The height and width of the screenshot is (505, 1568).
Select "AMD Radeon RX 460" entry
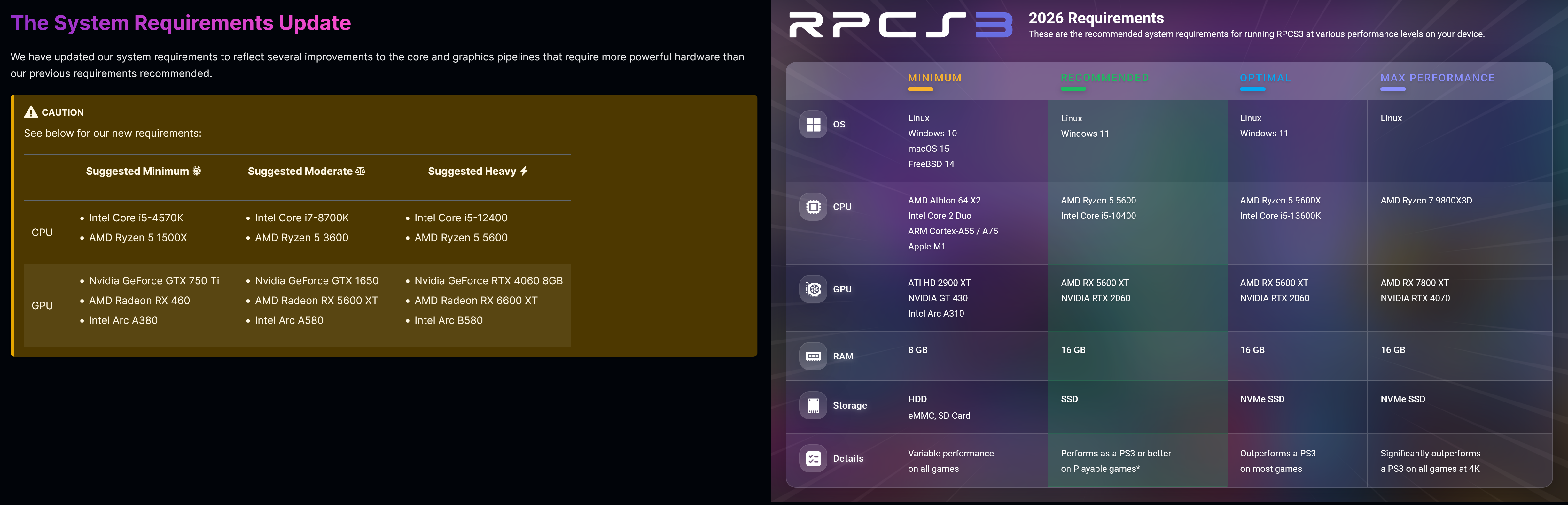tap(139, 301)
